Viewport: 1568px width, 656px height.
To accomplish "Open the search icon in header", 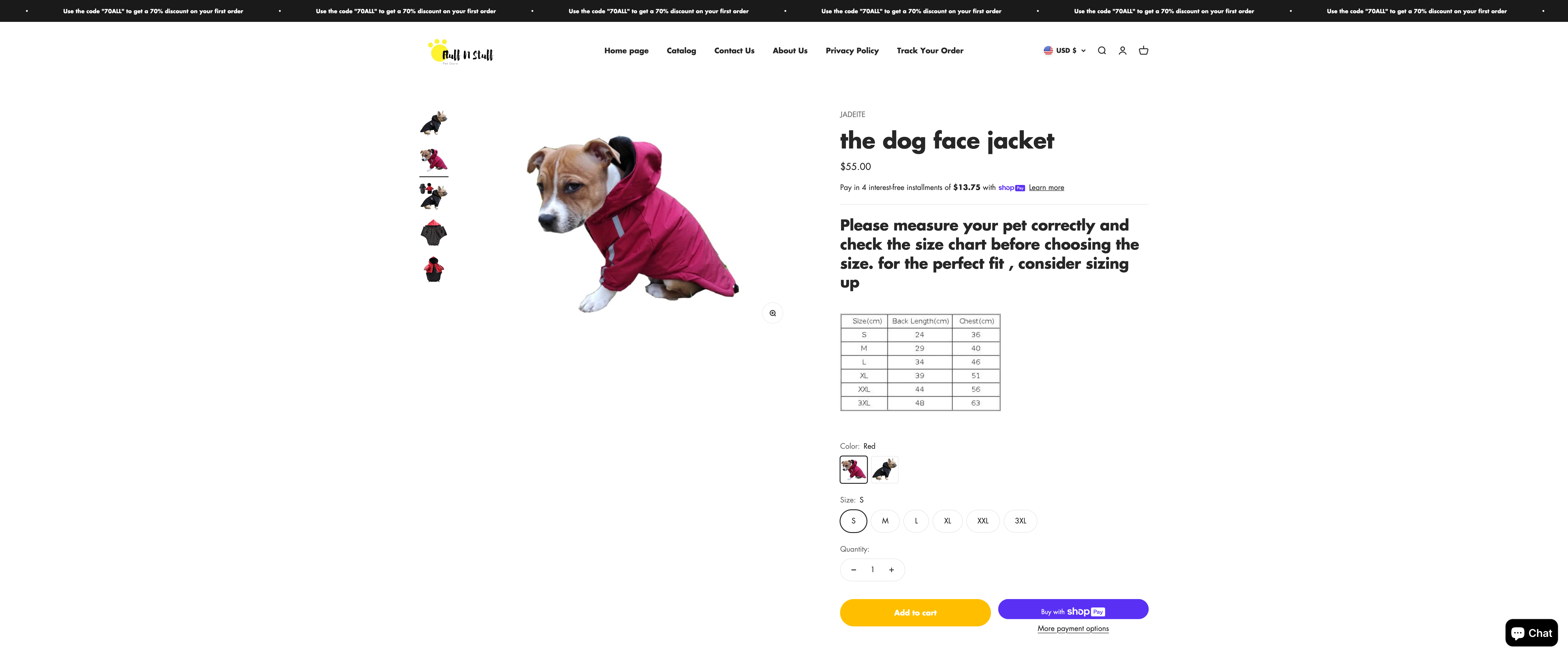I will (1102, 51).
